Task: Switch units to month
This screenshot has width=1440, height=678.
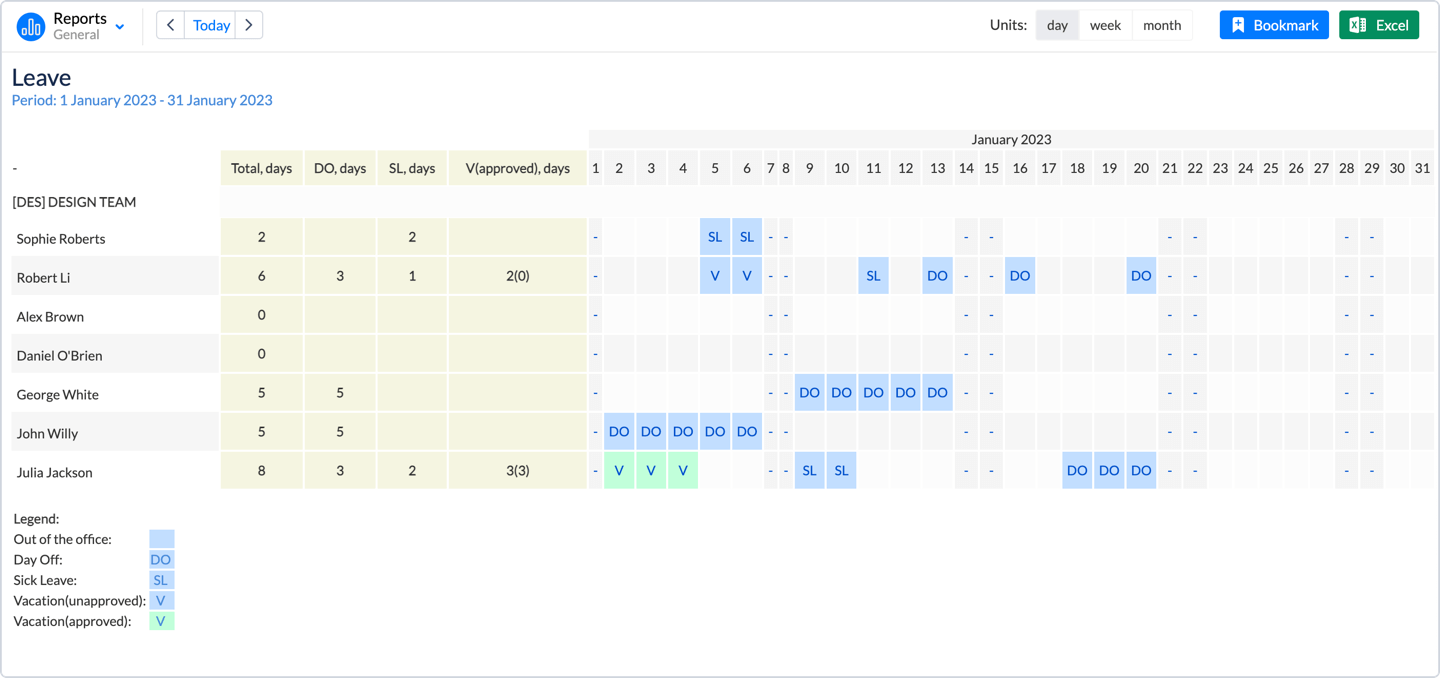Action: 1162,25
